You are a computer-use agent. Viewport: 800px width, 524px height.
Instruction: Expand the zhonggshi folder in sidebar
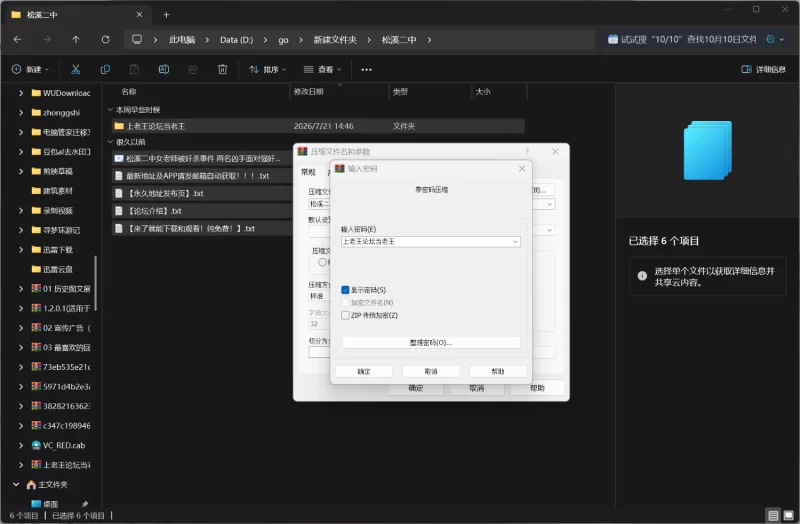click(x=21, y=113)
